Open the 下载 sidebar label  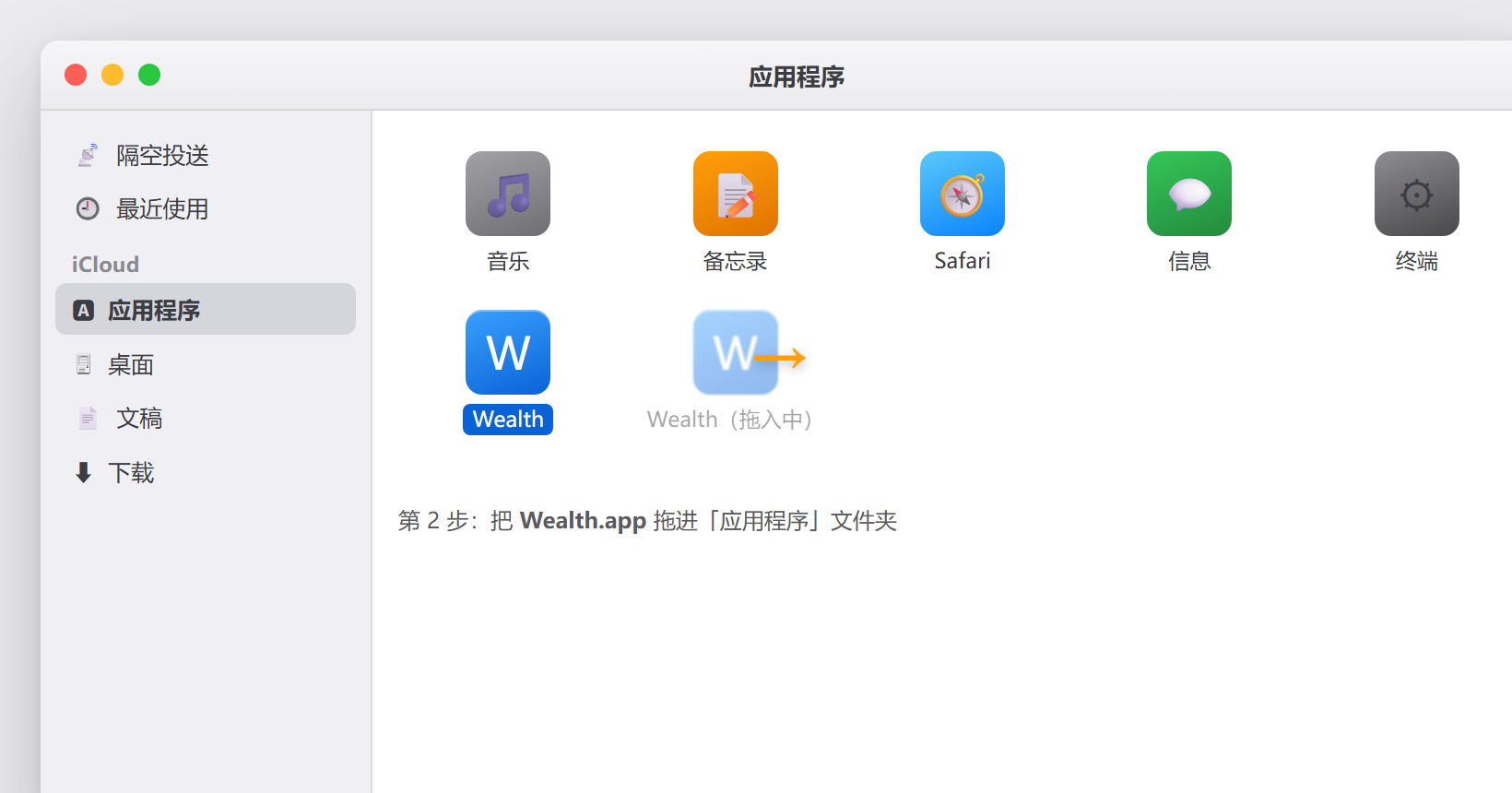pyautogui.click(x=131, y=473)
